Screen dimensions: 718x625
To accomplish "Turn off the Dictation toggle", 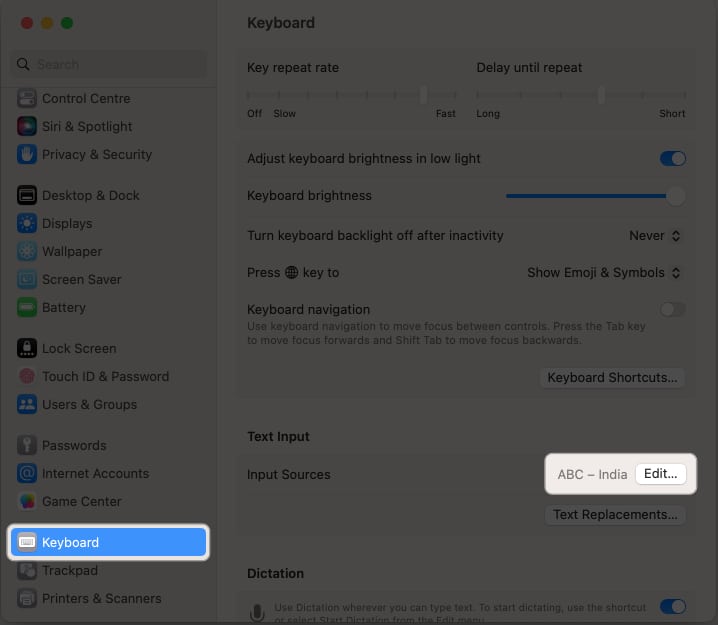I will (x=673, y=607).
